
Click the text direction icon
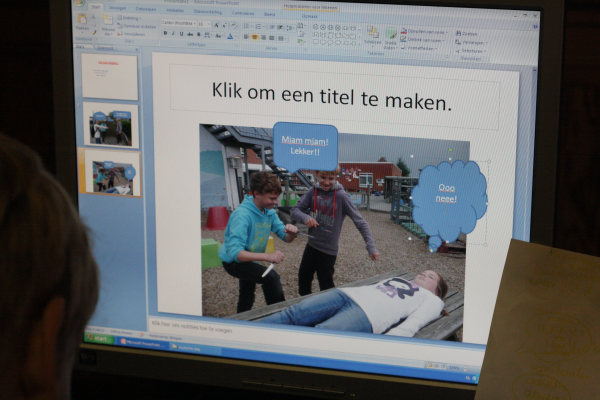[302, 26]
